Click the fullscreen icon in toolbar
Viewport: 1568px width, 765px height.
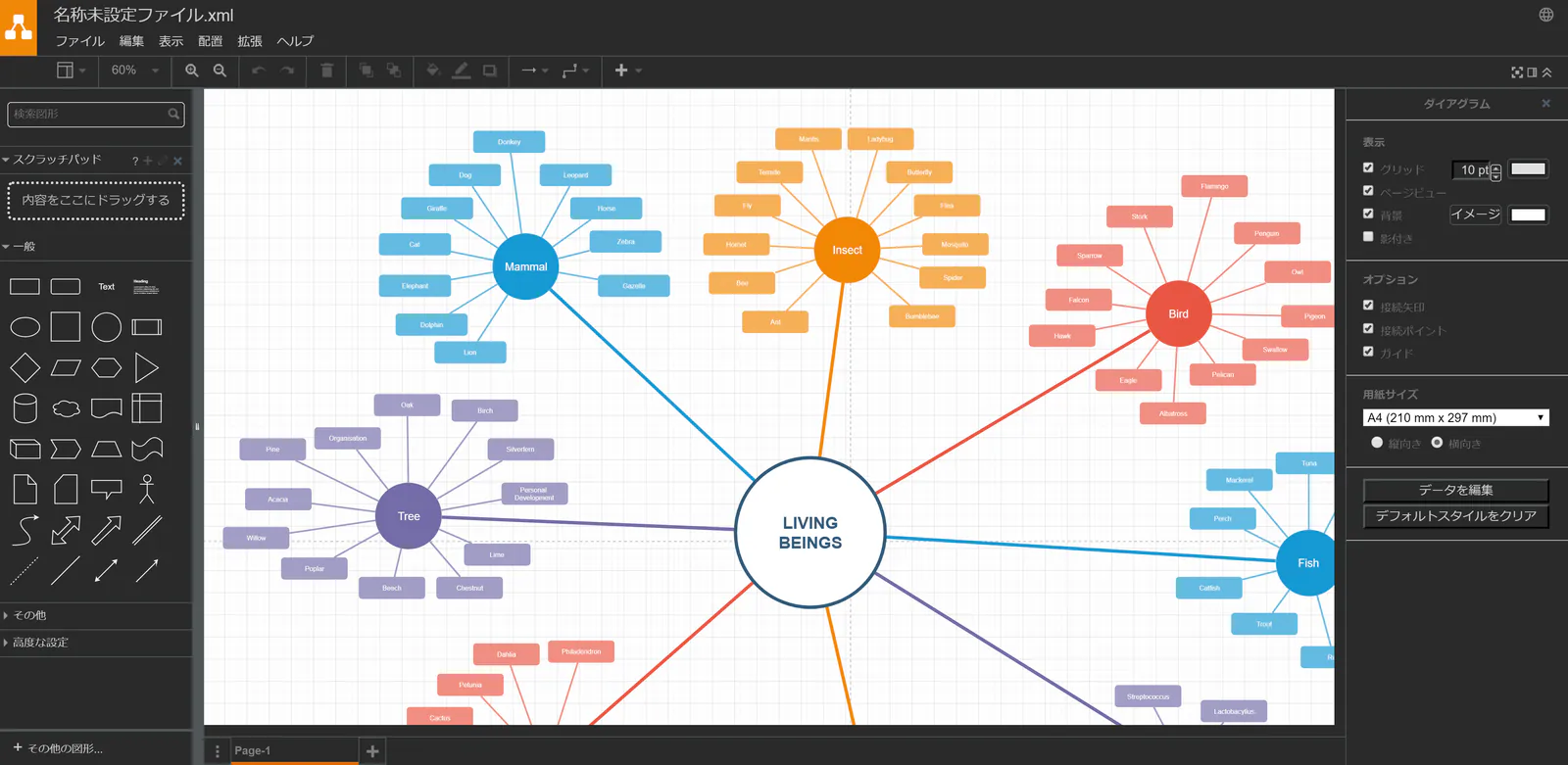(1517, 72)
